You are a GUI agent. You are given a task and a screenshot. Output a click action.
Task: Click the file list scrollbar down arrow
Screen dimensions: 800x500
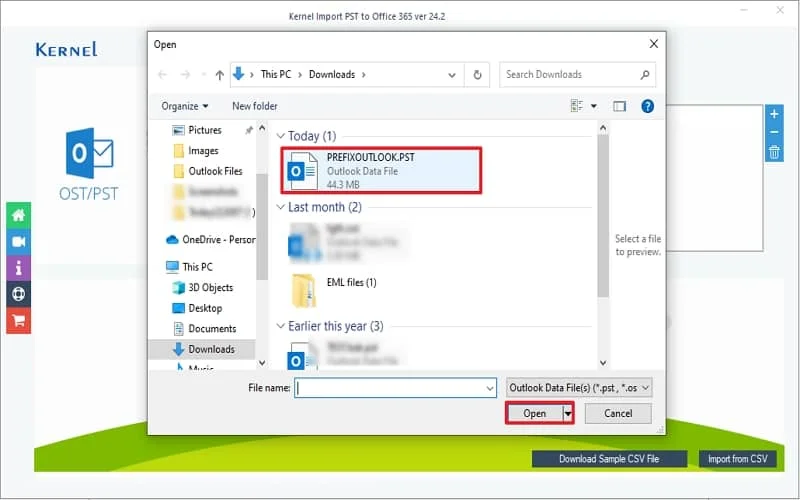coord(603,363)
